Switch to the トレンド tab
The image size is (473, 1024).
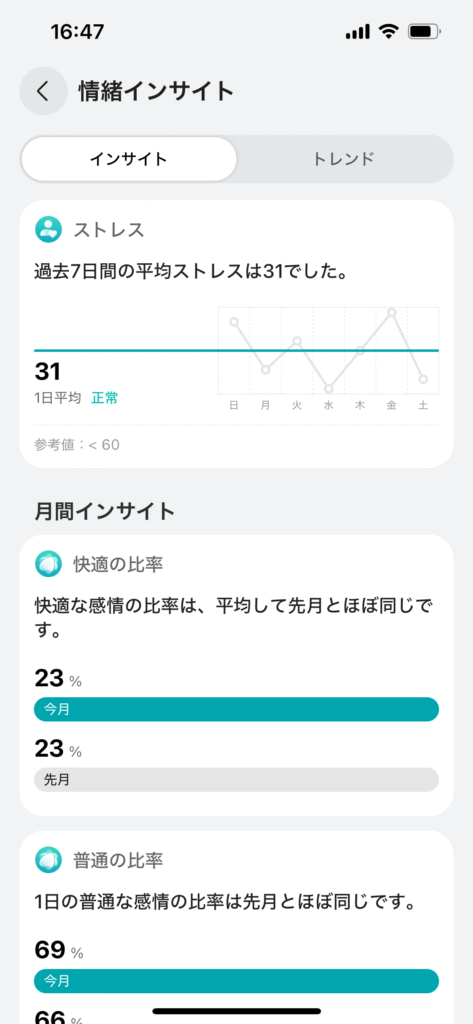(344, 159)
